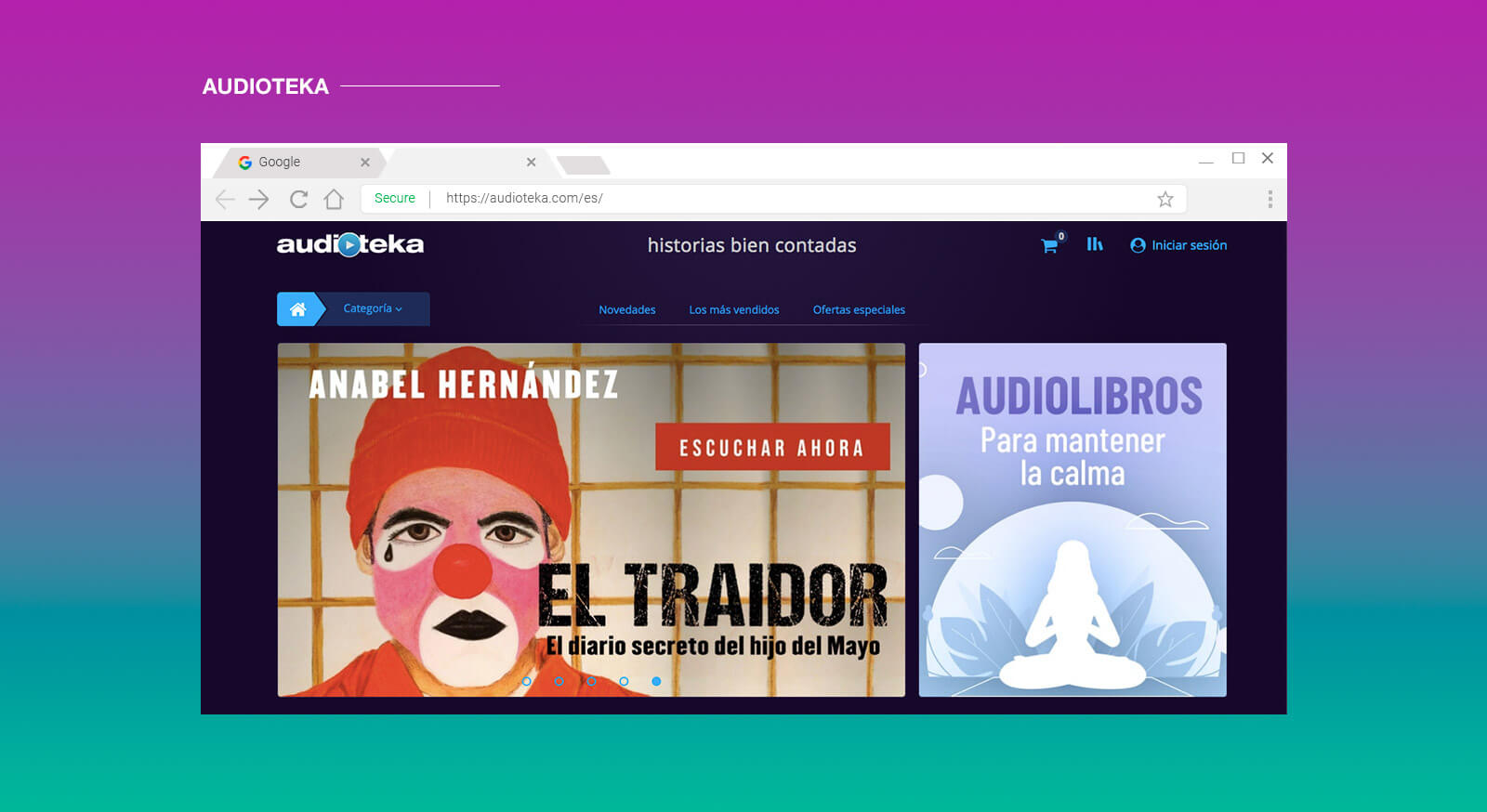Click the Ofertas especiales link
1487x812 pixels.
859,310
